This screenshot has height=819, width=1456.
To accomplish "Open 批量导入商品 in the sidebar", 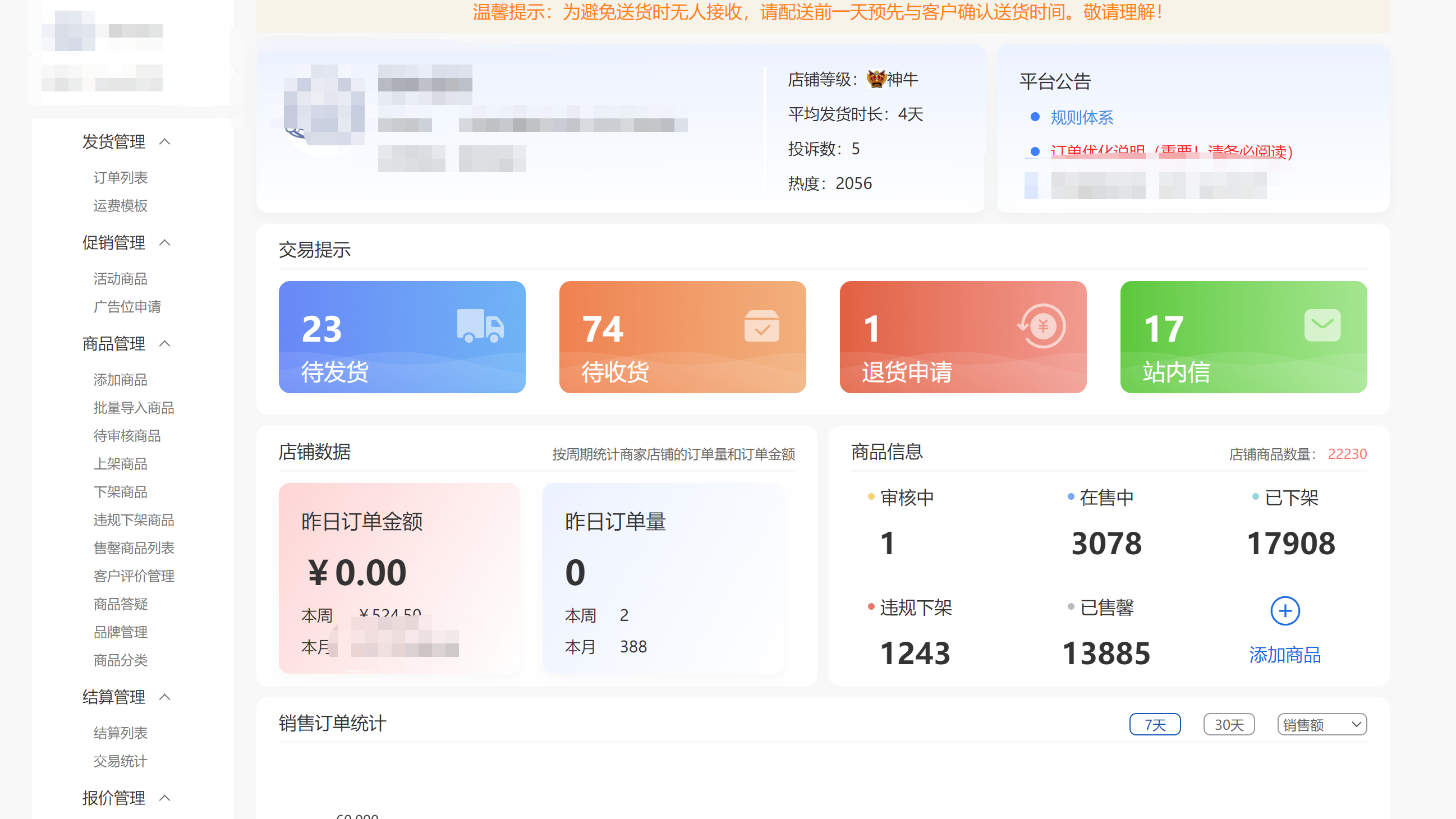I will click(134, 408).
